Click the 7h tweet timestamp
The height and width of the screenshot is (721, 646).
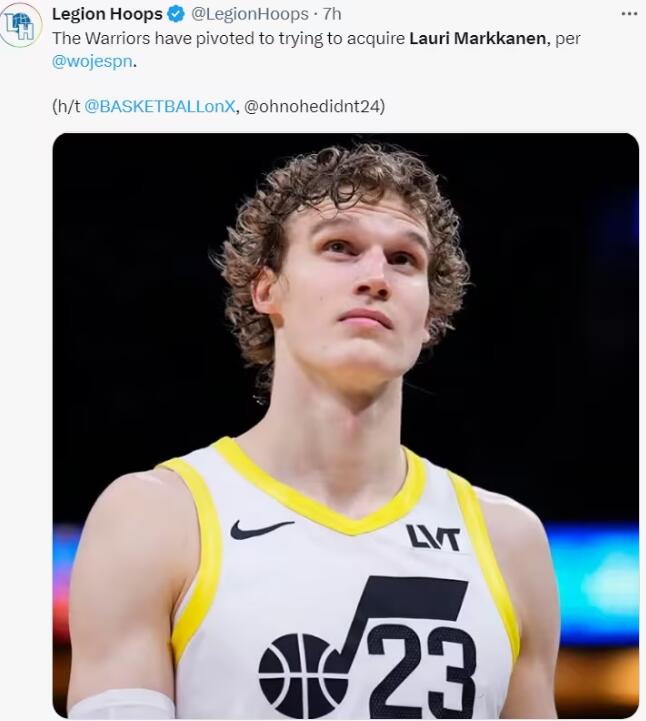(x=332, y=14)
